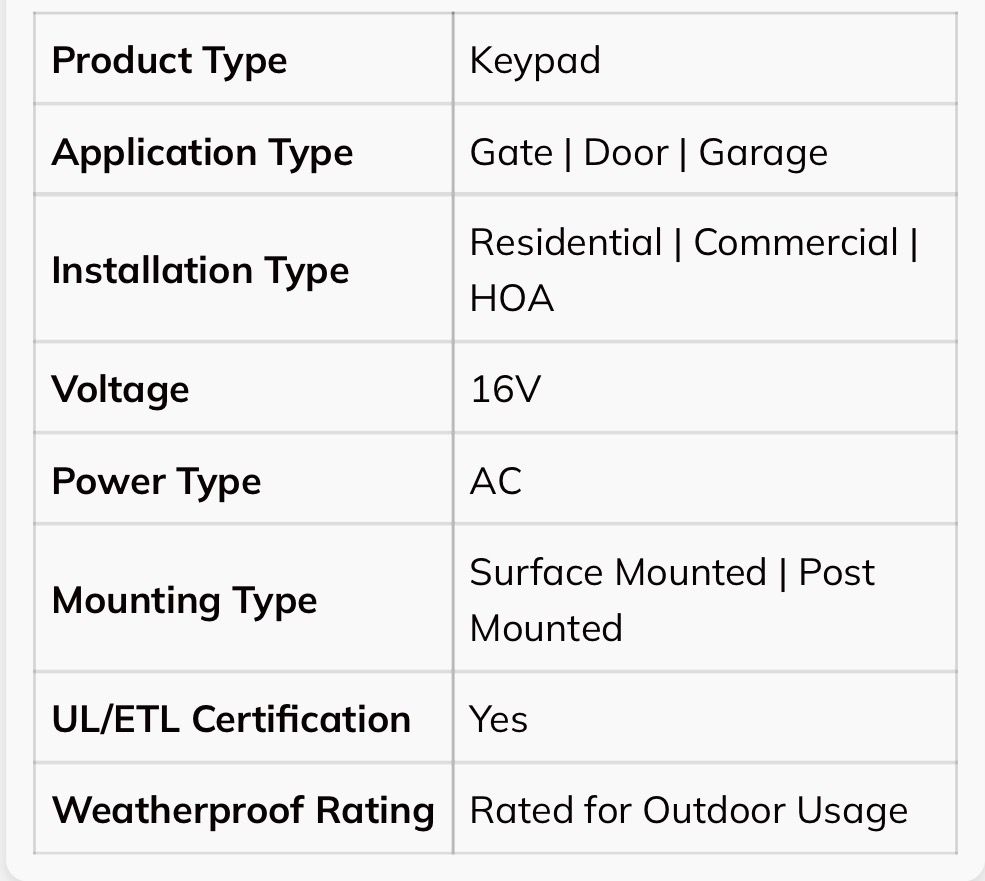Viewport: 985px width, 881px height.
Task: Tap the Door application value
Action: pyautogui.click(x=625, y=152)
